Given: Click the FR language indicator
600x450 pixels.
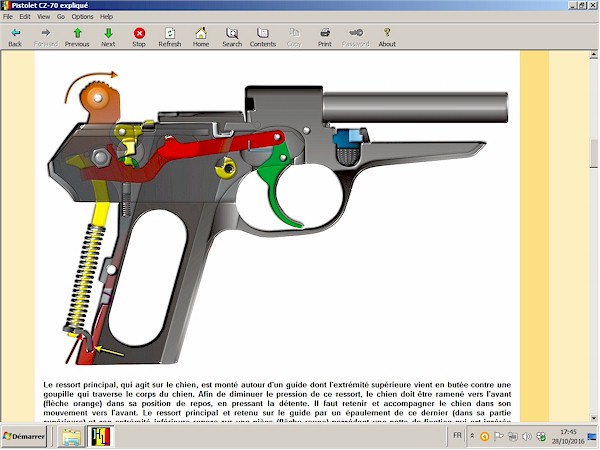Looking at the screenshot, I should (x=457, y=436).
